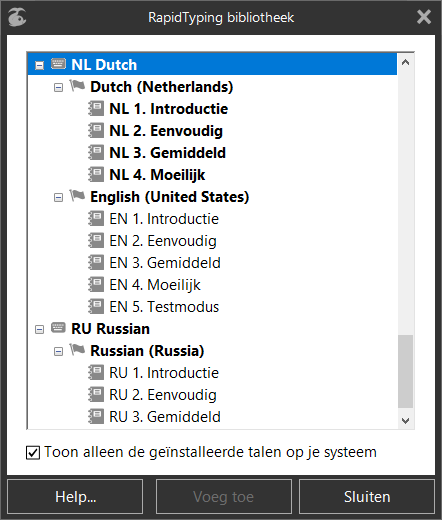The height and width of the screenshot is (520, 442).
Task: Open the Help... button
Action: pyautogui.click(x=75, y=497)
